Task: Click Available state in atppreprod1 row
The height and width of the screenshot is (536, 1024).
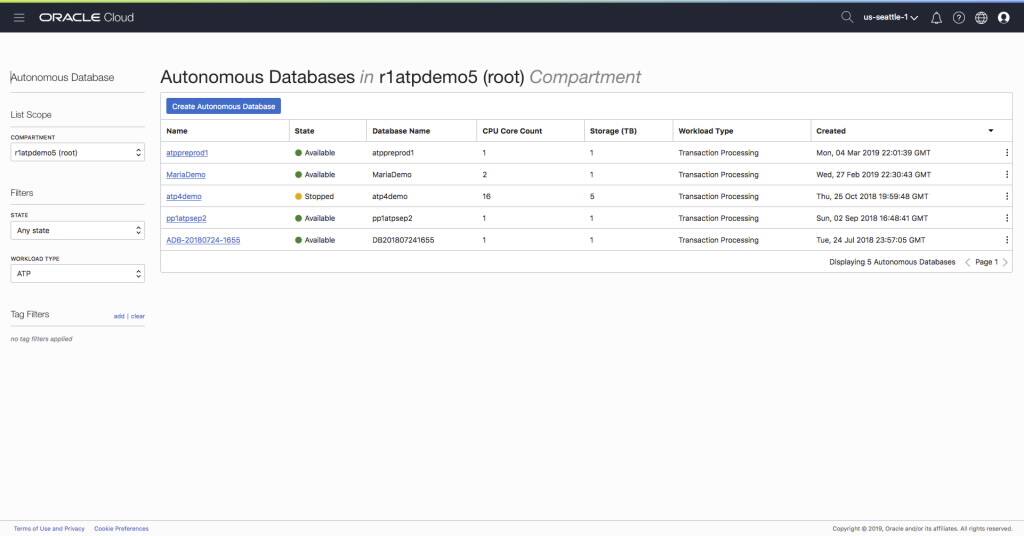Action: [315, 153]
